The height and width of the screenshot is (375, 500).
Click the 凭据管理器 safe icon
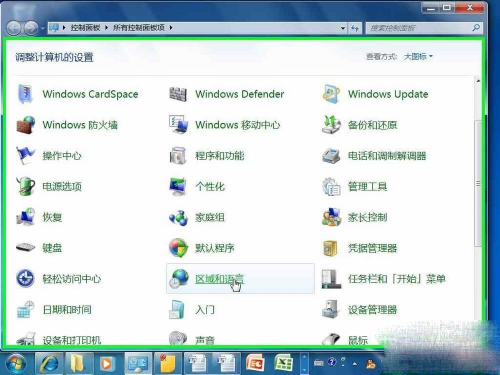[x=331, y=248]
